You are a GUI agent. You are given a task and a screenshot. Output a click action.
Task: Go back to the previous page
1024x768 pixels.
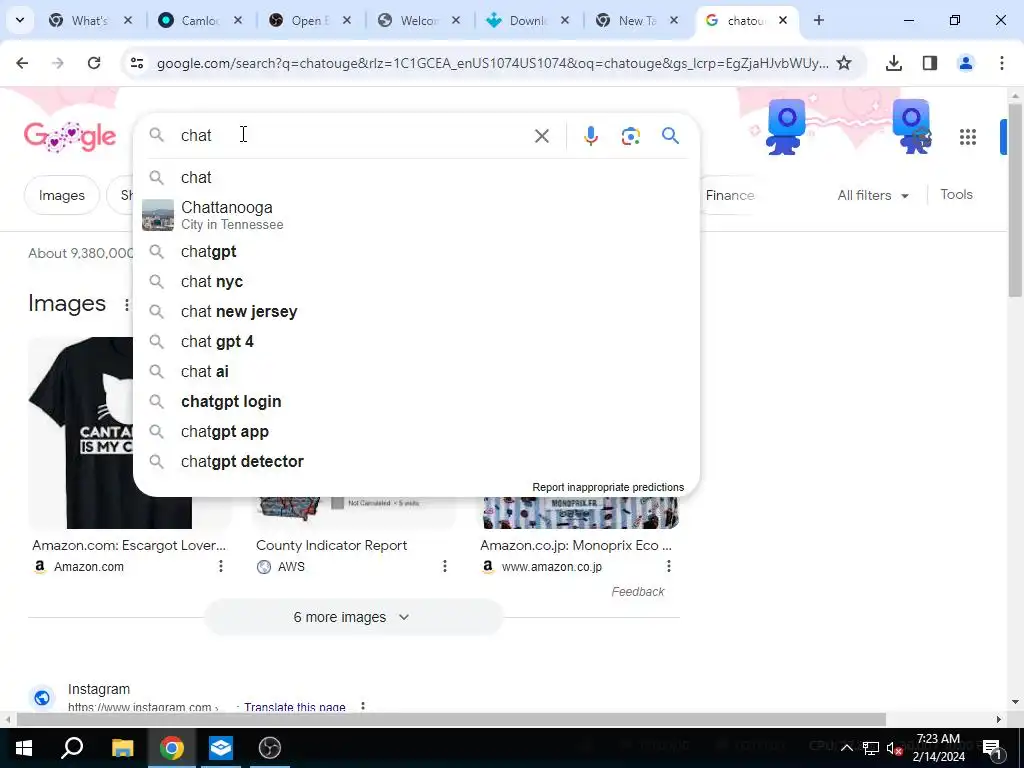tap(22, 63)
